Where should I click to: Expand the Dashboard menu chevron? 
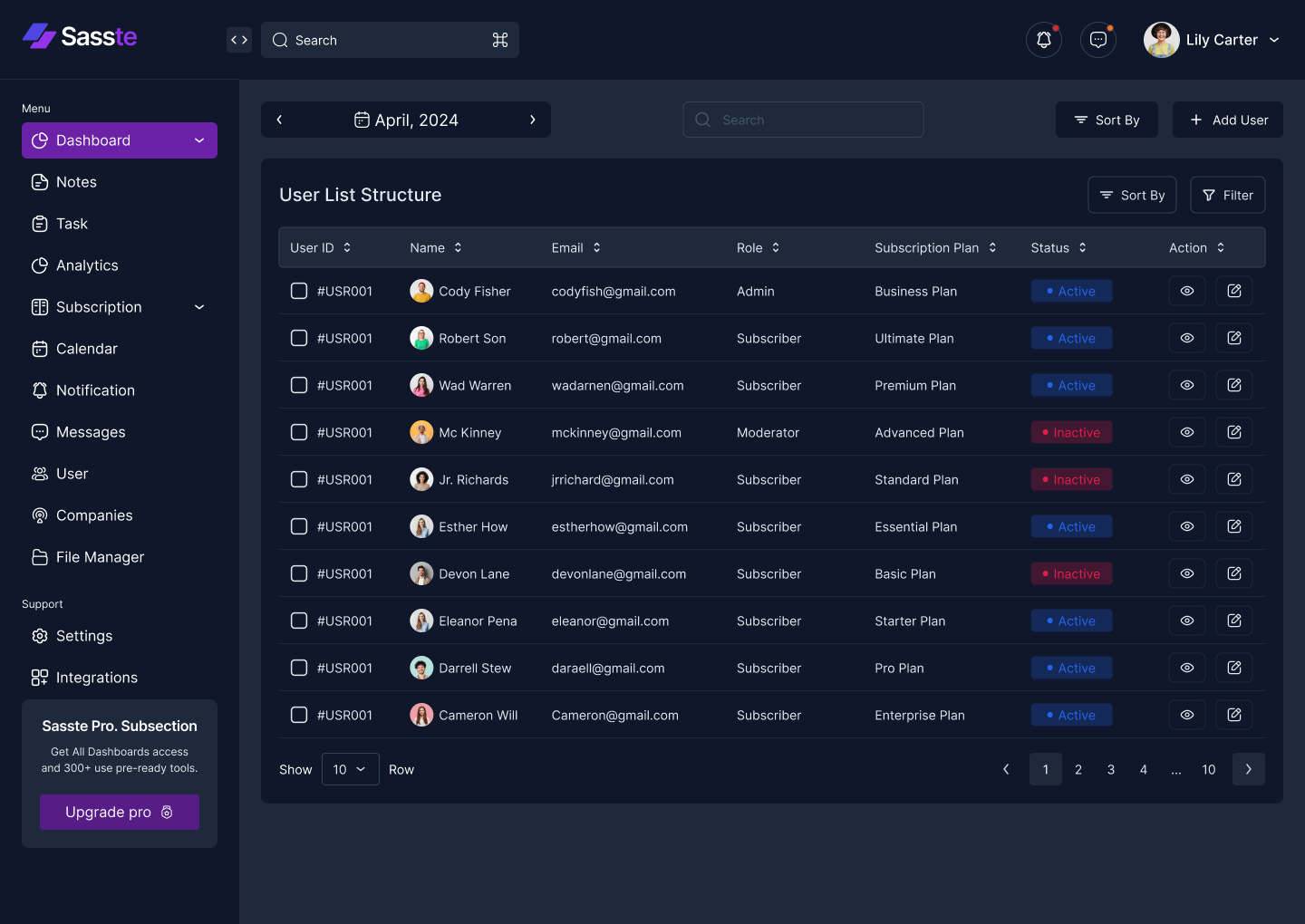[199, 140]
